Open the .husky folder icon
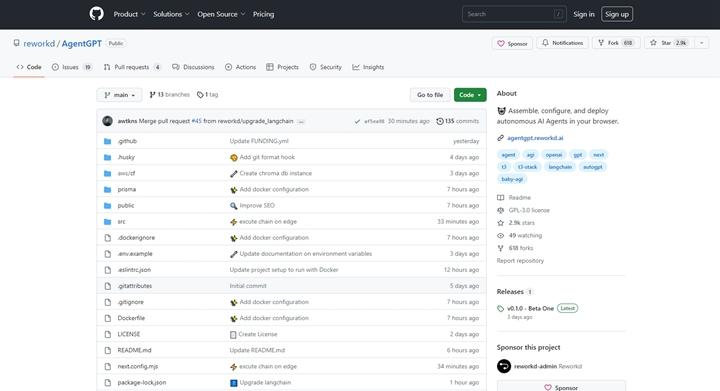 coord(107,157)
